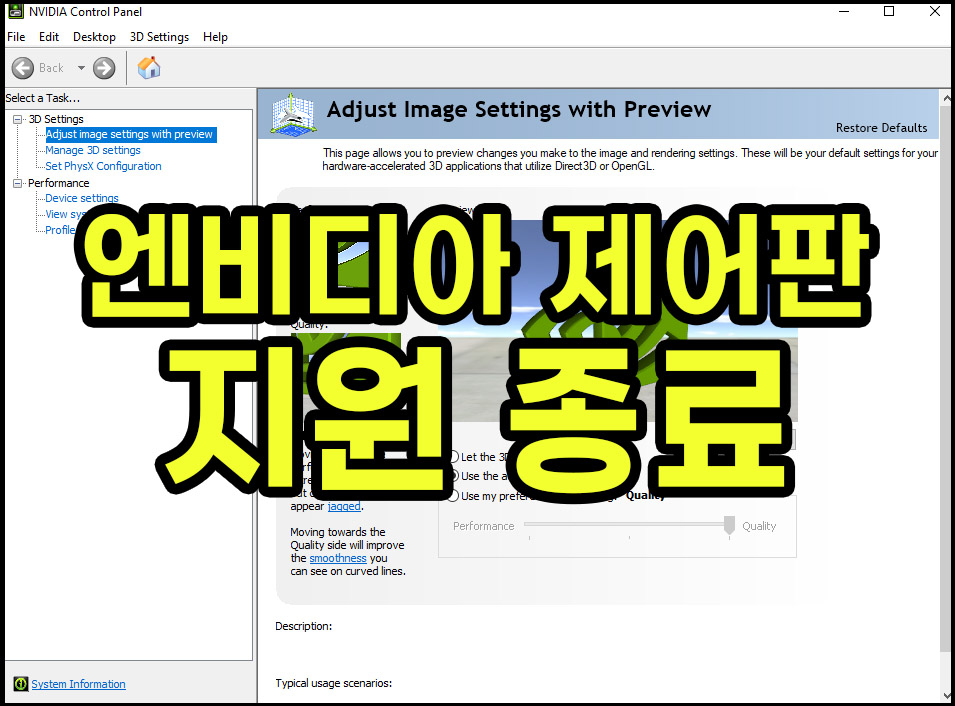Screen dimensions: 955x706
Task: Follow the jagged hyperlink
Action: click(344, 506)
